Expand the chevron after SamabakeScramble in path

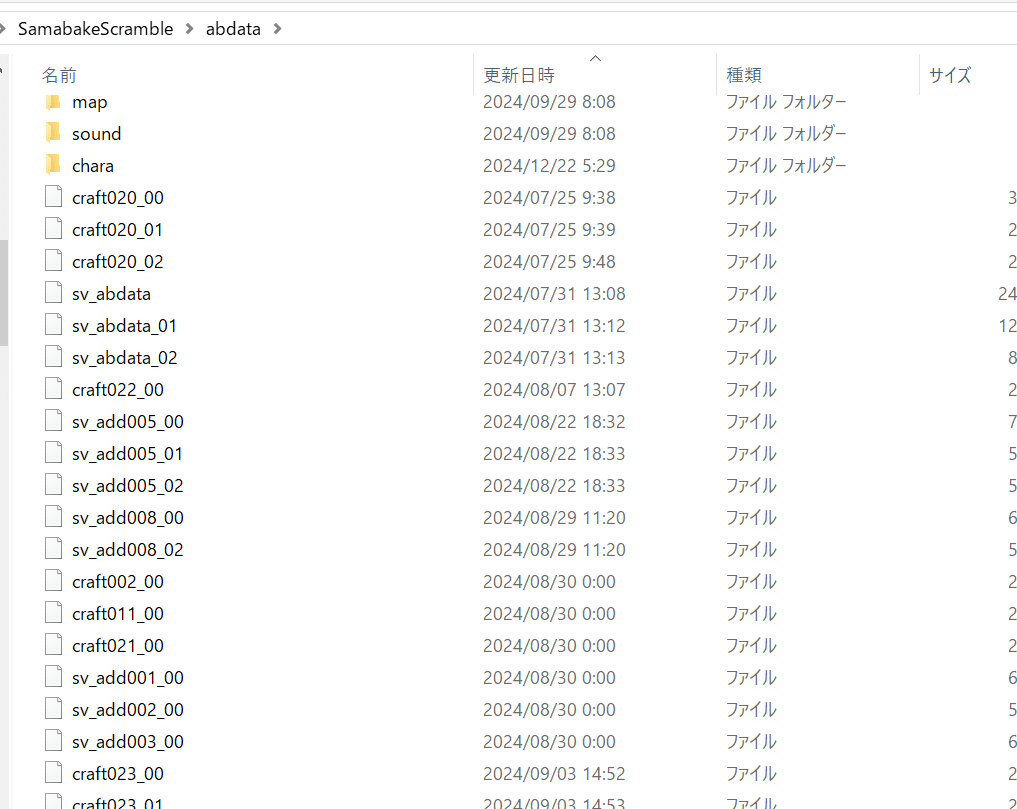click(x=189, y=29)
